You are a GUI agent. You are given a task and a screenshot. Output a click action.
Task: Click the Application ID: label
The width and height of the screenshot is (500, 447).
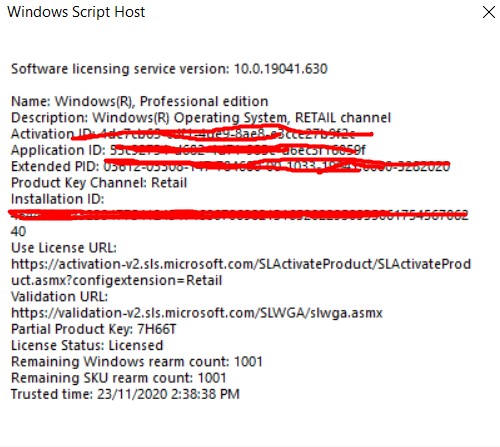[x=58, y=150]
